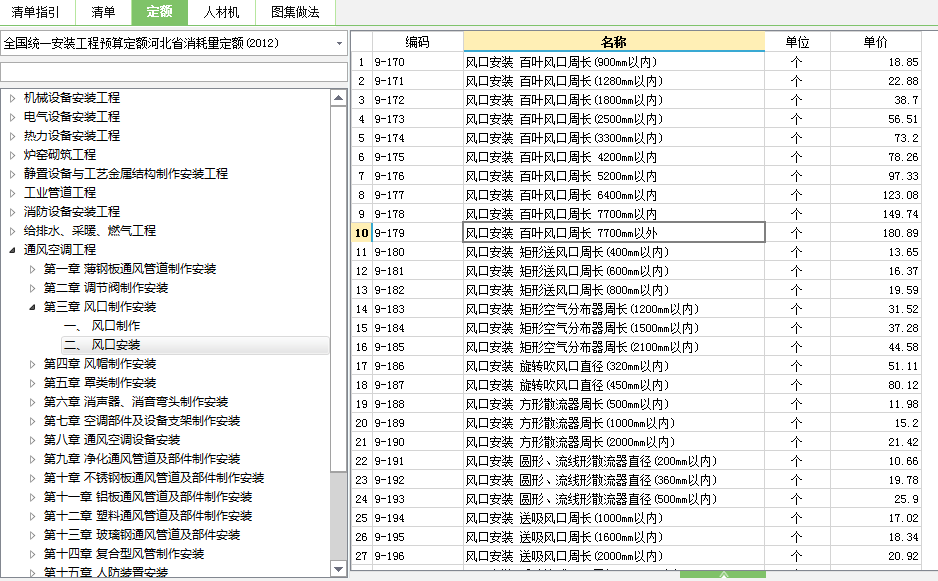The height and width of the screenshot is (581, 938).
Task: Click the search input field below the dropdown
Action: [173, 72]
